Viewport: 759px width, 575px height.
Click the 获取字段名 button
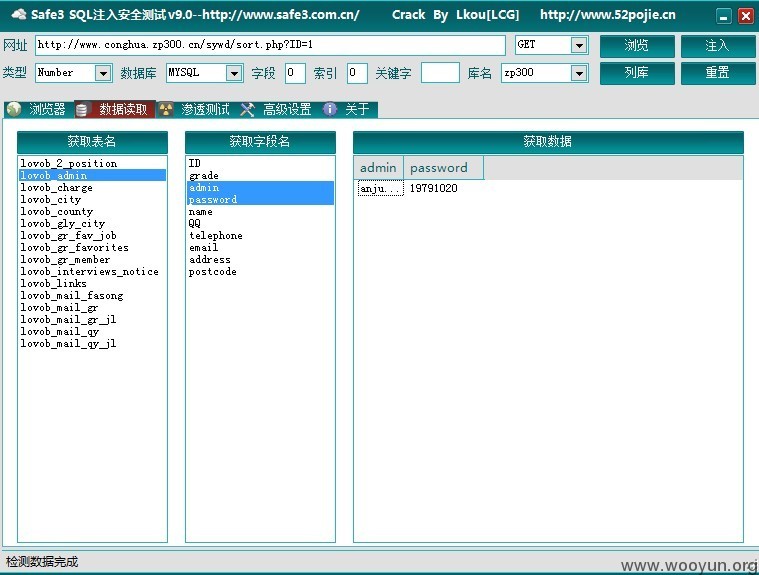(260, 142)
